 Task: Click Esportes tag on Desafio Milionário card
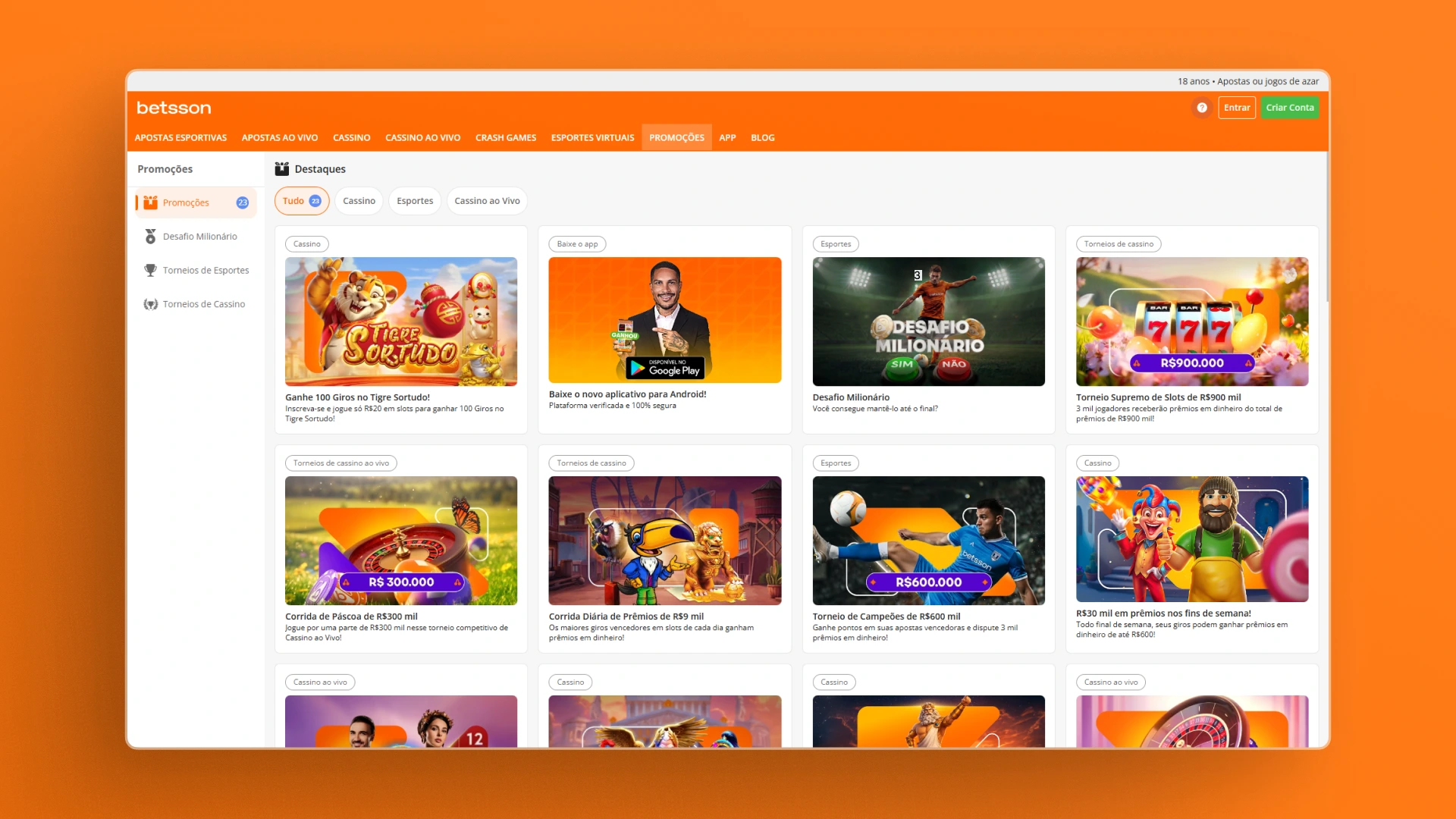(x=836, y=244)
